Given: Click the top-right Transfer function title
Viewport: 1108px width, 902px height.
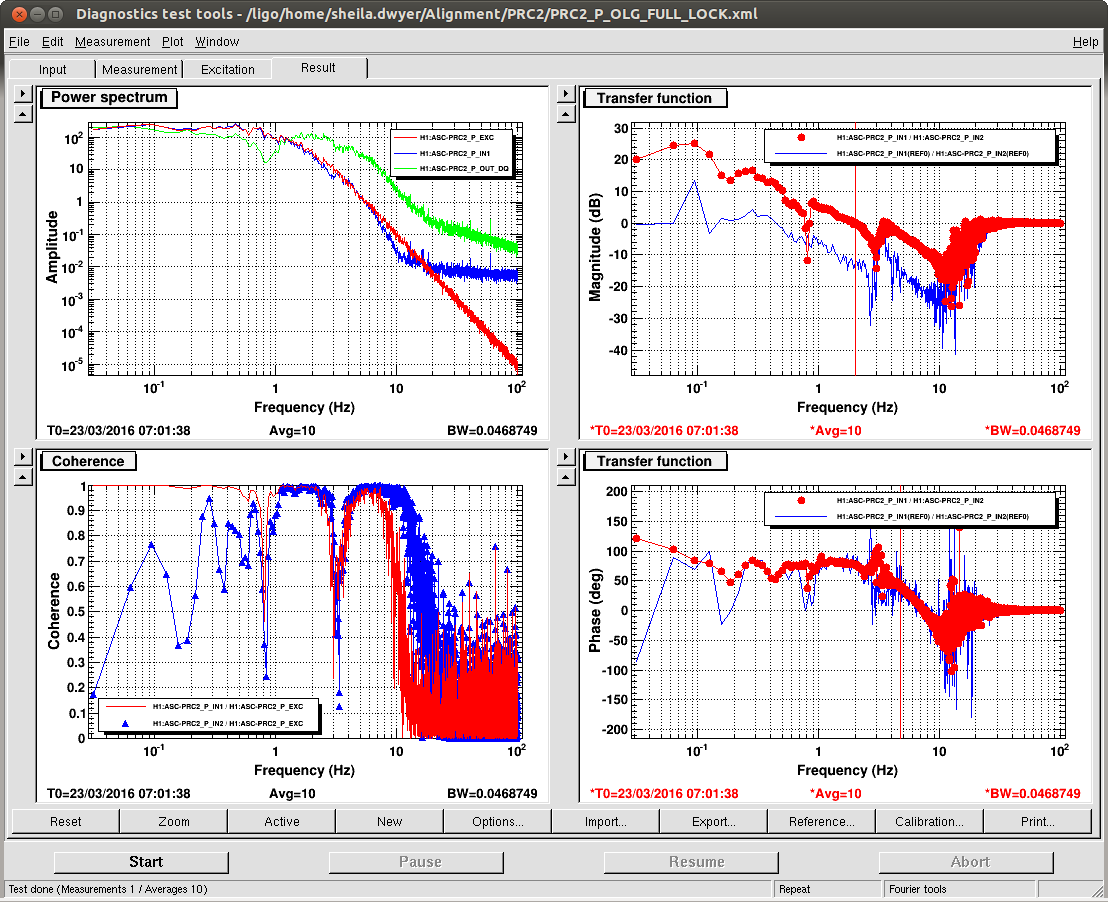Looking at the screenshot, I should pos(654,98).
